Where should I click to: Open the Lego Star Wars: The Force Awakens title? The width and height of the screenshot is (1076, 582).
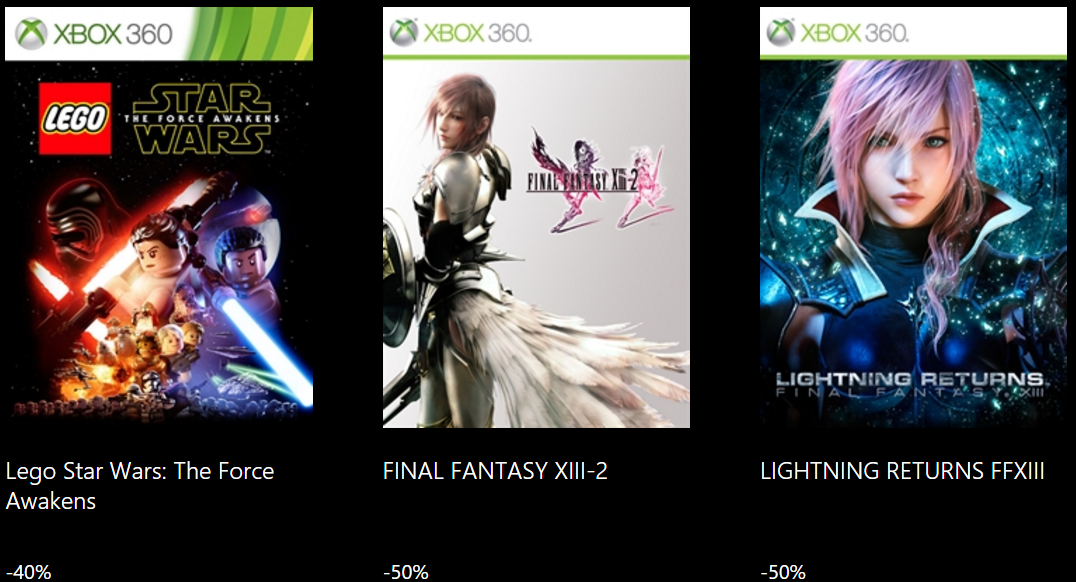click(140, 486)
